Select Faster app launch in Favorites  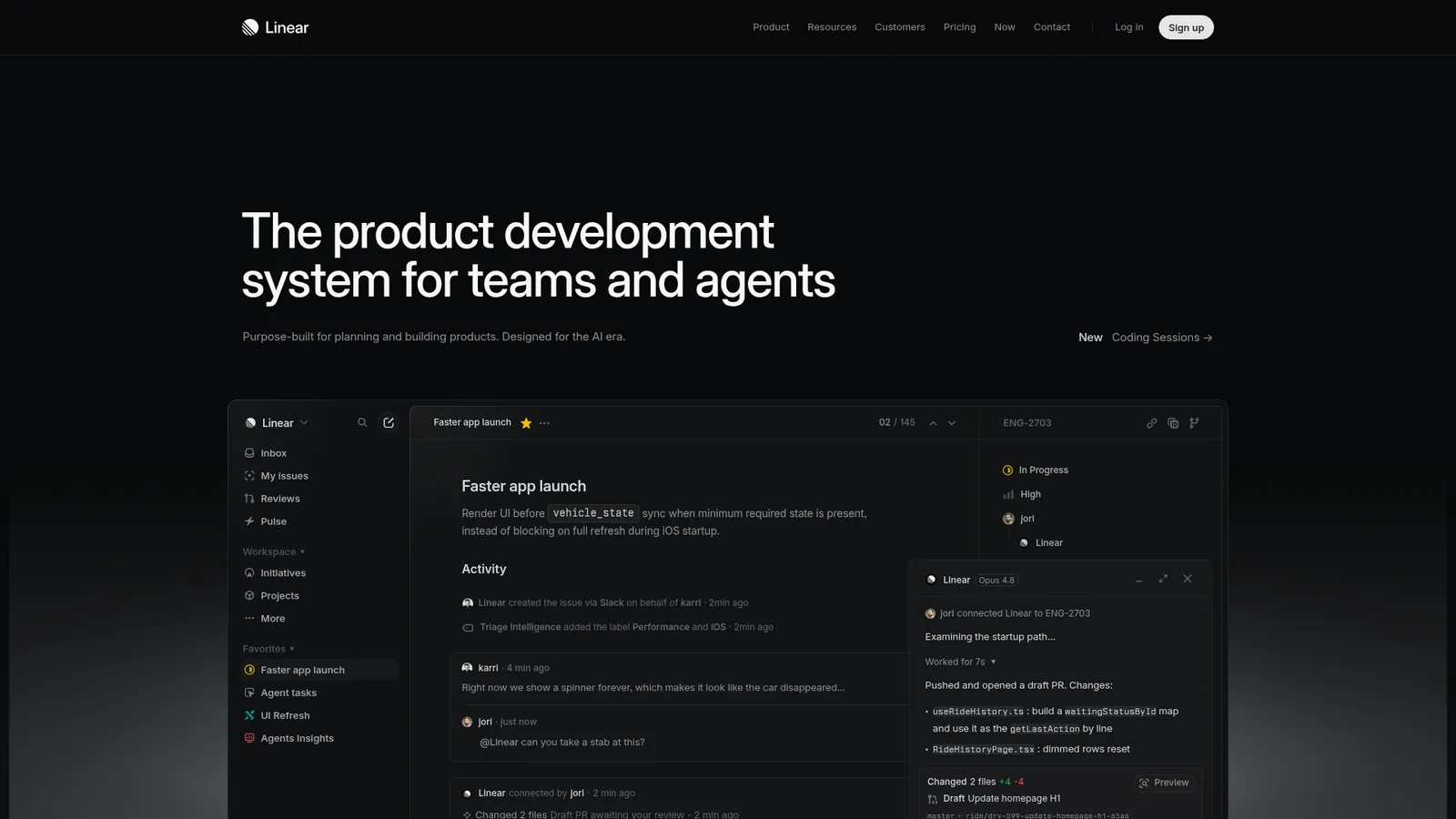(x=319, y=671)
